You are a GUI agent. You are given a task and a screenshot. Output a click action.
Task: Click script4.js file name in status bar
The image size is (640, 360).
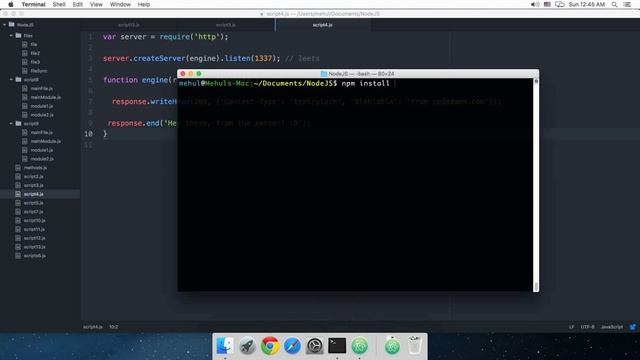(x=93, y=327)
